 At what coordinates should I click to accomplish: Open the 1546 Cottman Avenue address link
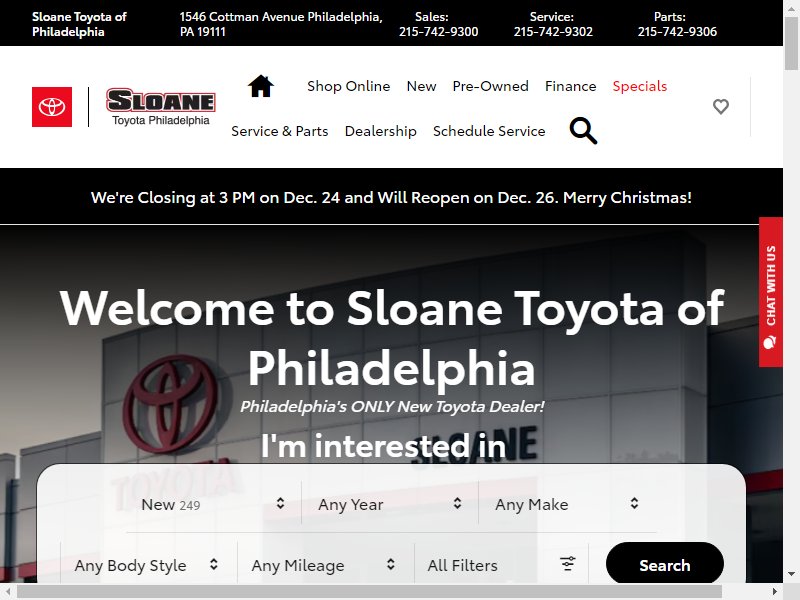[x=281, y=24]
